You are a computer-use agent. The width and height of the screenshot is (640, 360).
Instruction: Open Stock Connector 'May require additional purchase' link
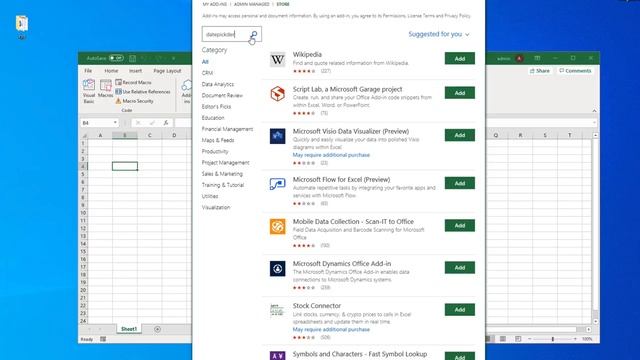pyautogui.click(x=331, y=329)
